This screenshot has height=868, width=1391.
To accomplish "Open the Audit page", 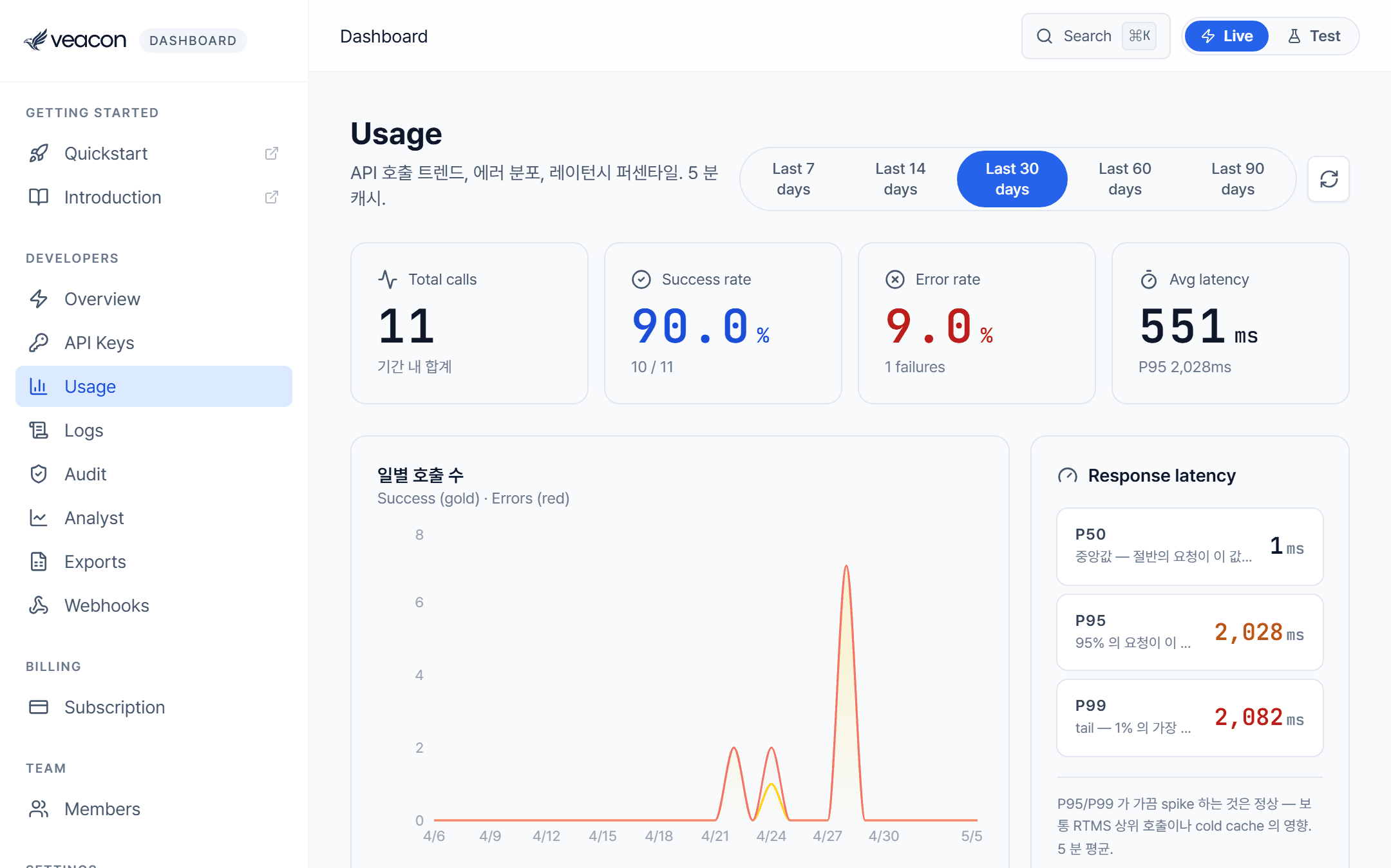I will pos(154,474).
